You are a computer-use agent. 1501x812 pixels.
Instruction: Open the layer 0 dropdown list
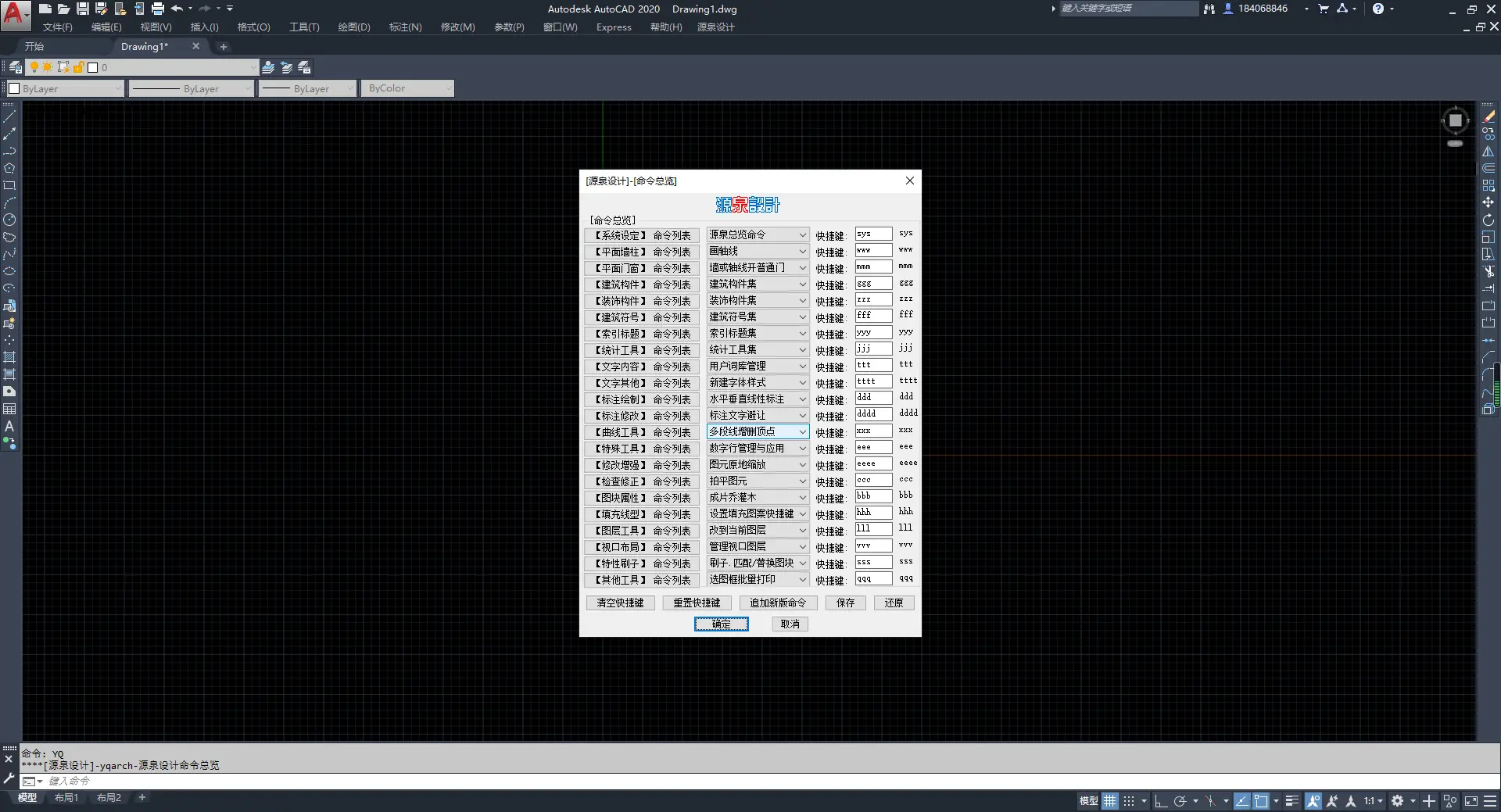142,67
